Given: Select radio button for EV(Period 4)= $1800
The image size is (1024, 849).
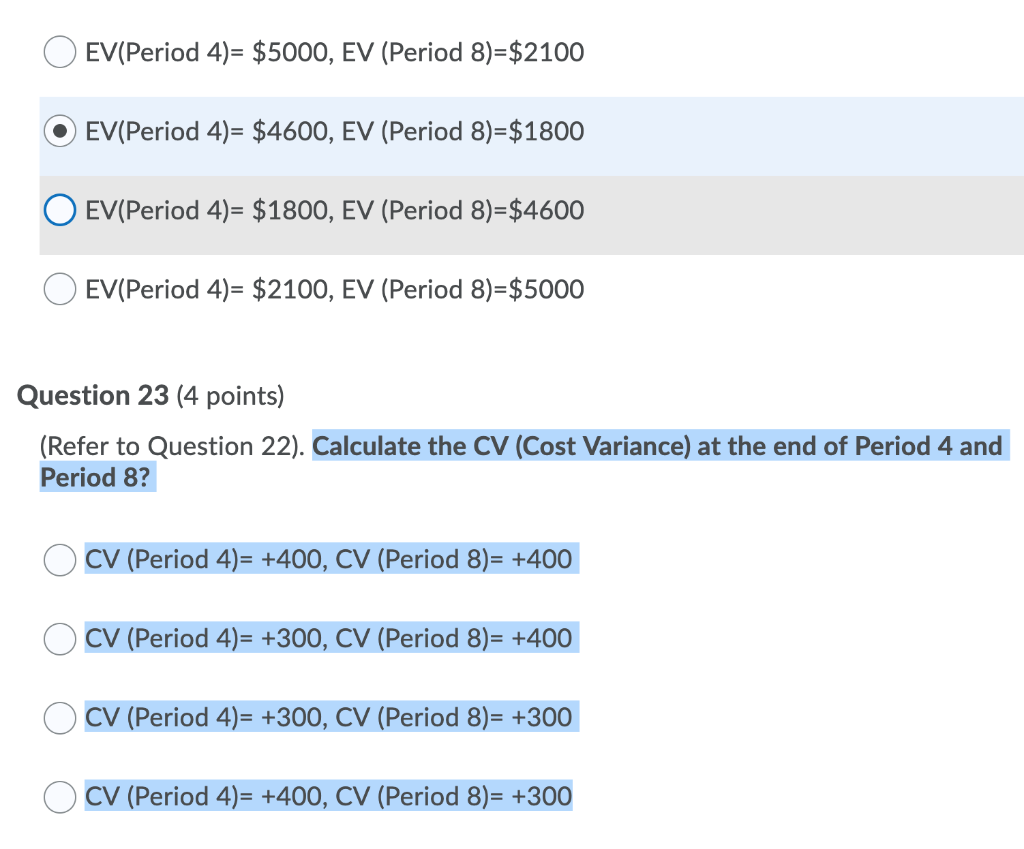Looking at the screenshot, I should 60,210.
